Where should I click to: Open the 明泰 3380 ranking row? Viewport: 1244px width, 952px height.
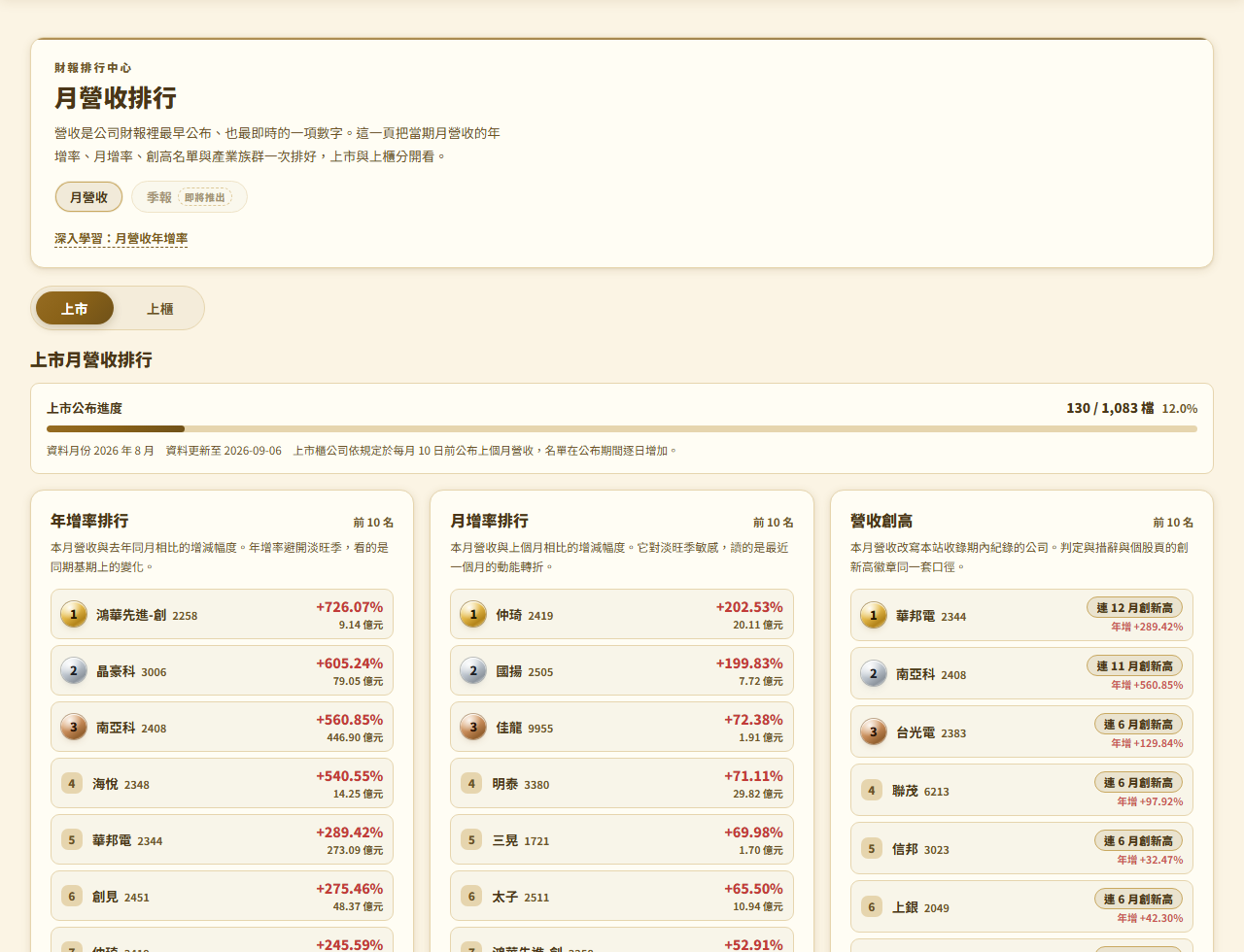pyautogui.click(x=622, y=783)
